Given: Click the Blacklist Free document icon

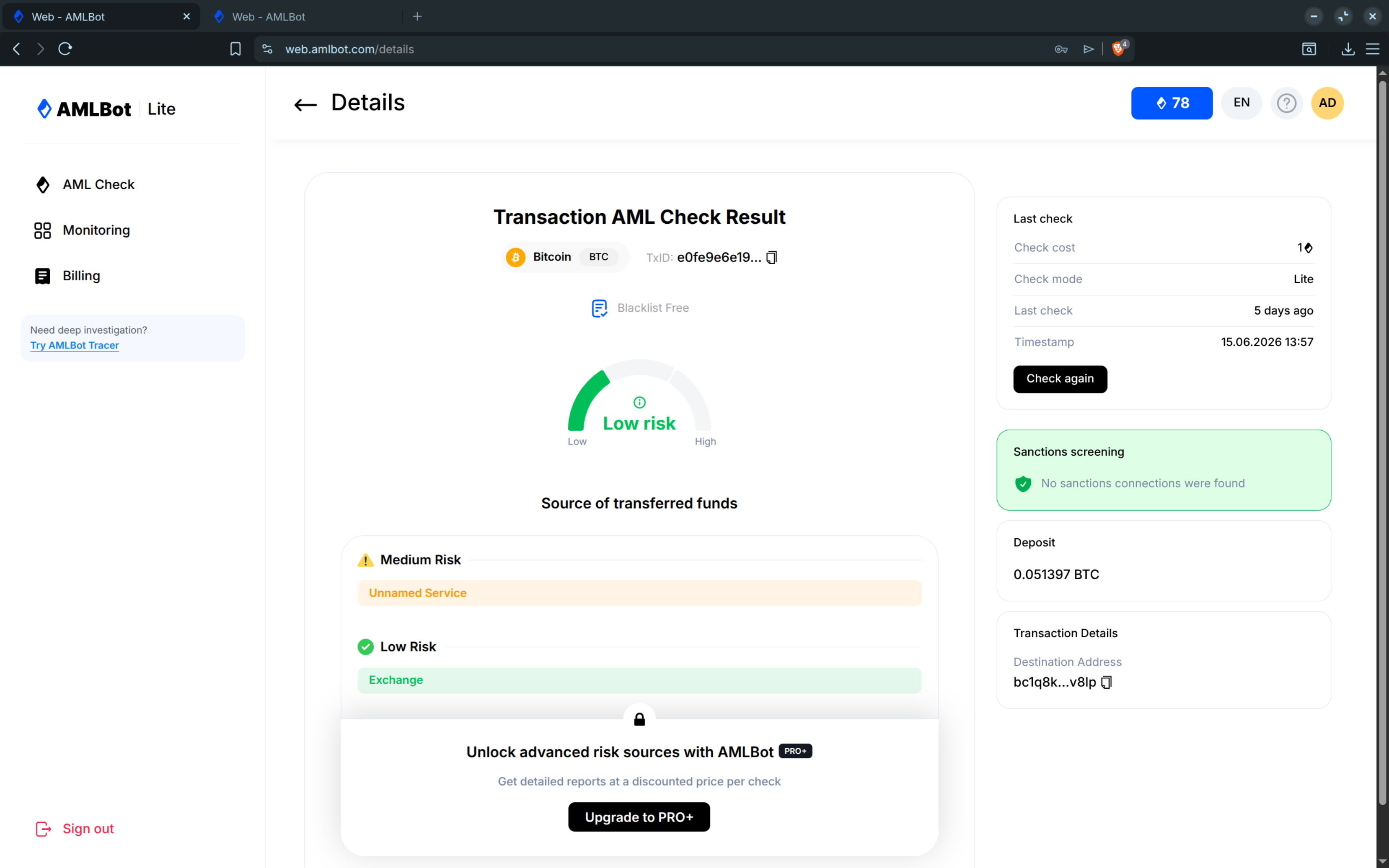Looking at the screenshot, I should click(599, 308).
